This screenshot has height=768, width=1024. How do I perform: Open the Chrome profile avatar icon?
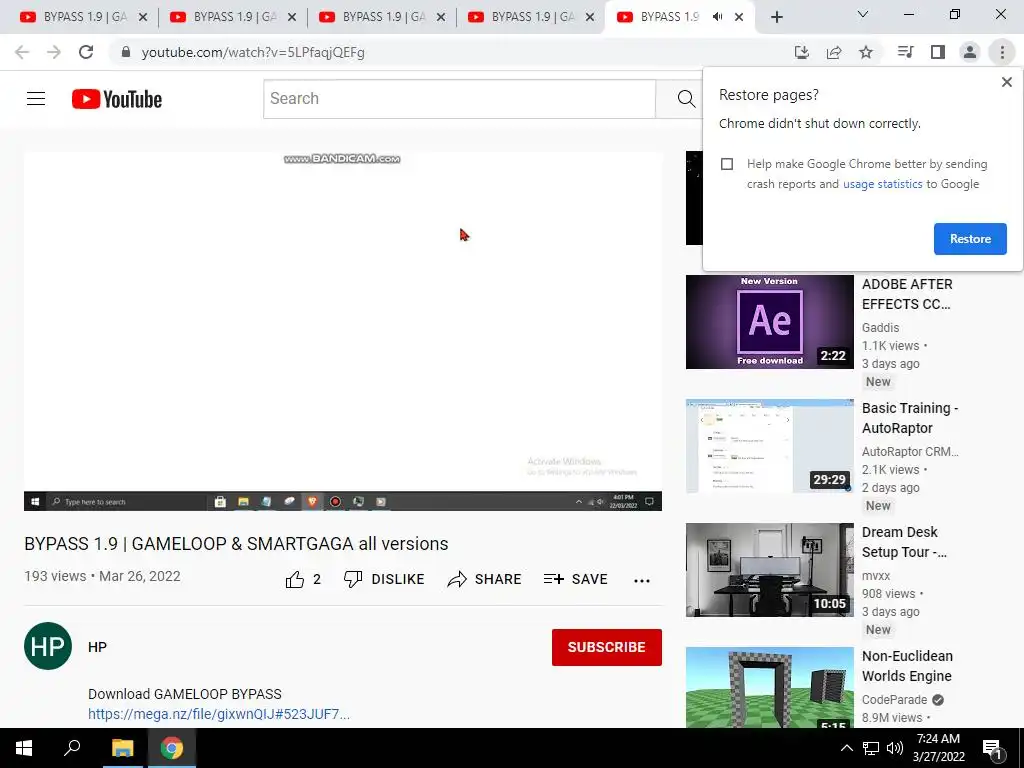tap(970, 52)
